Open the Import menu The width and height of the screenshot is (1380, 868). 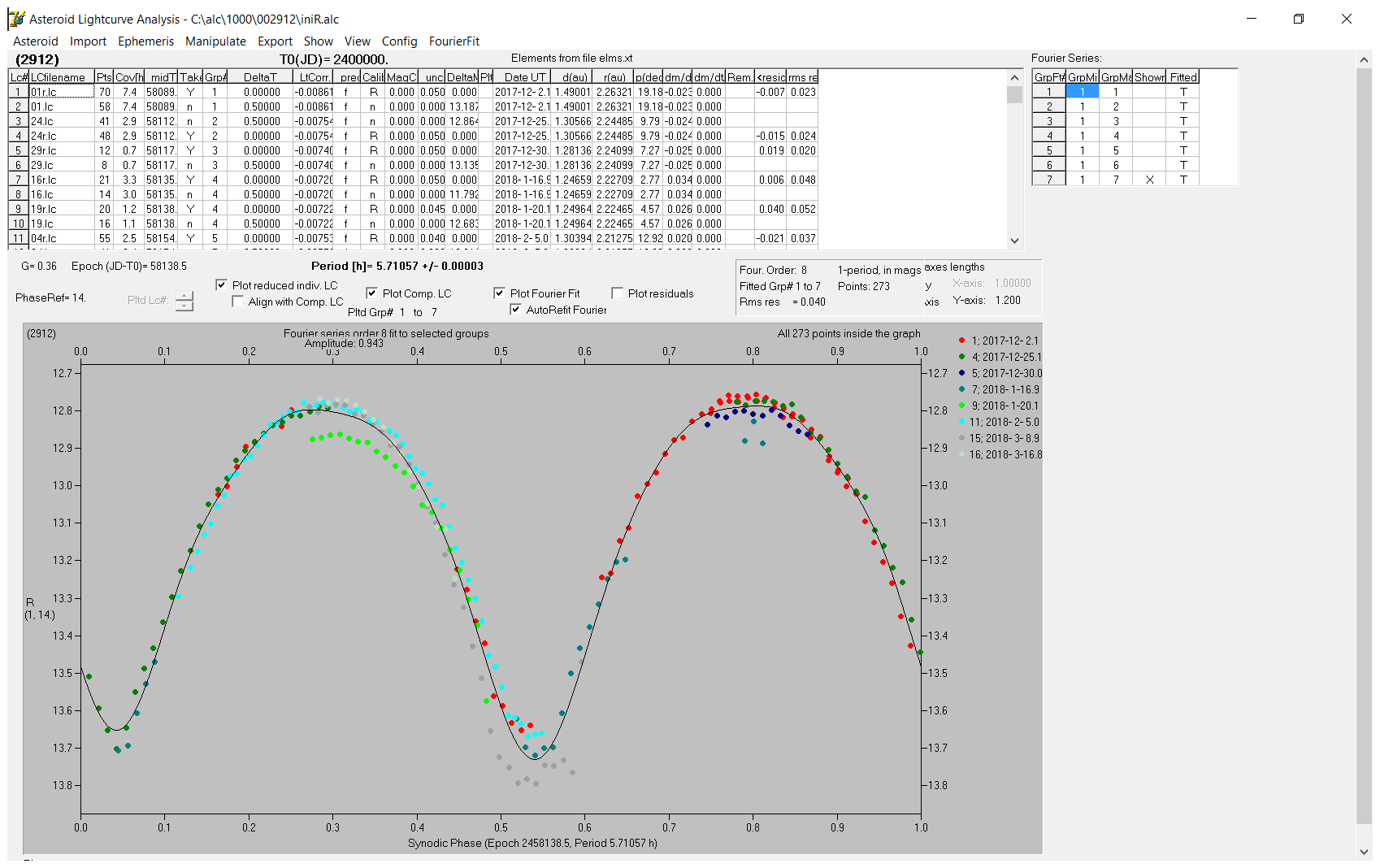click(88, 41)
